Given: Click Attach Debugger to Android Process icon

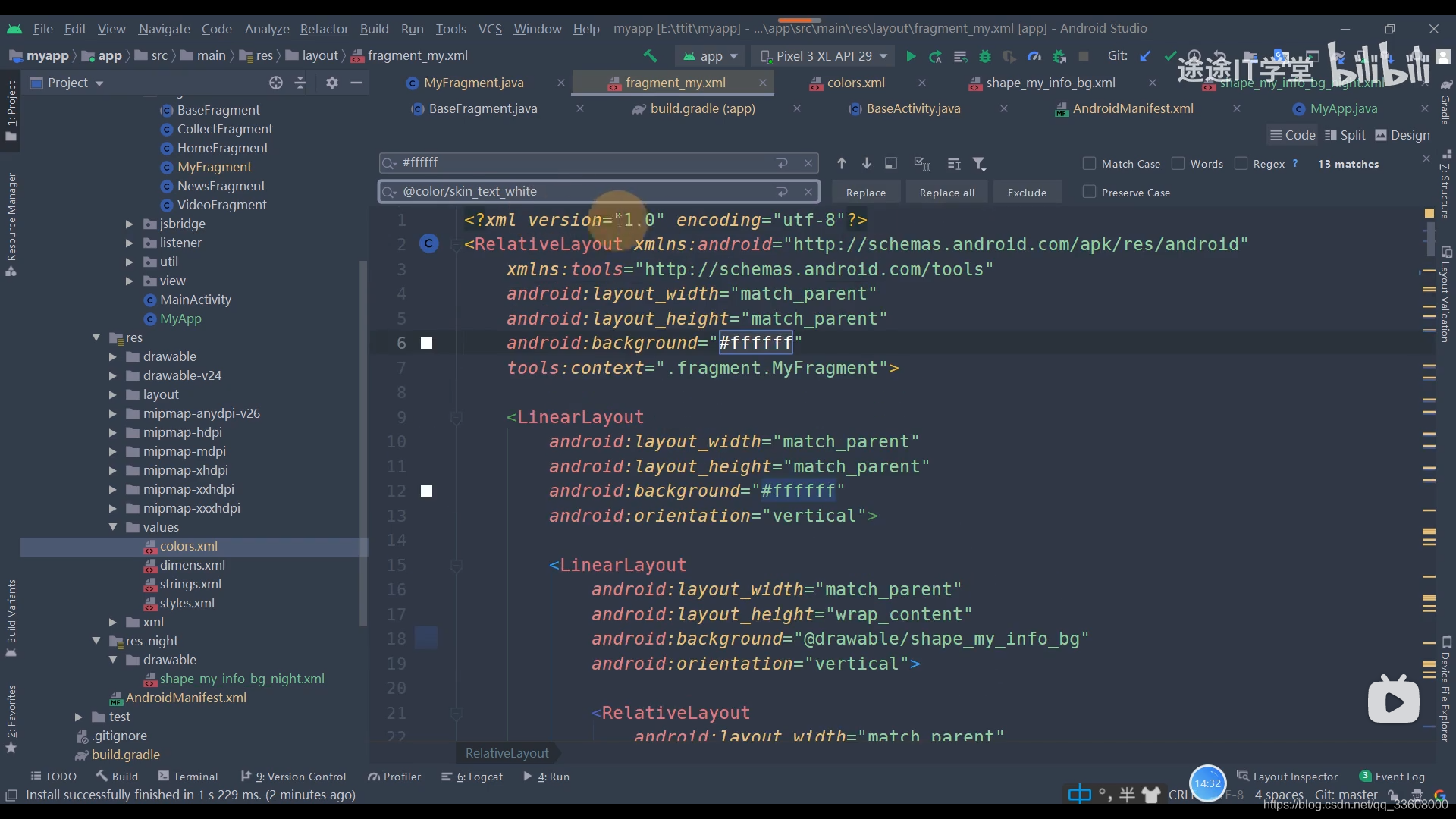Looking at the screenshot, I should (1059, 56).
